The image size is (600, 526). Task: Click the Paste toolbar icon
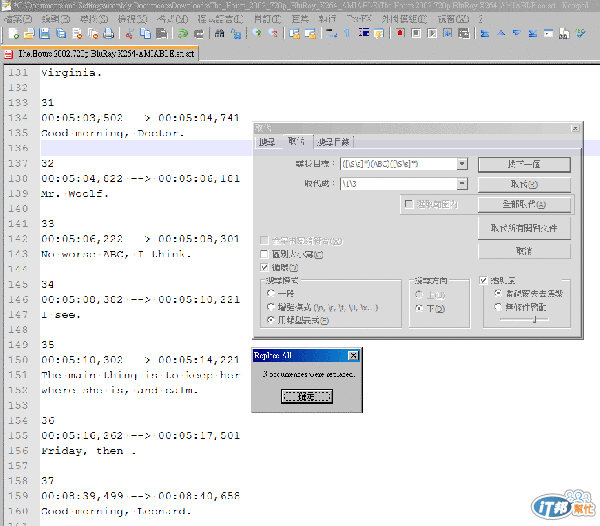(161, 34)
